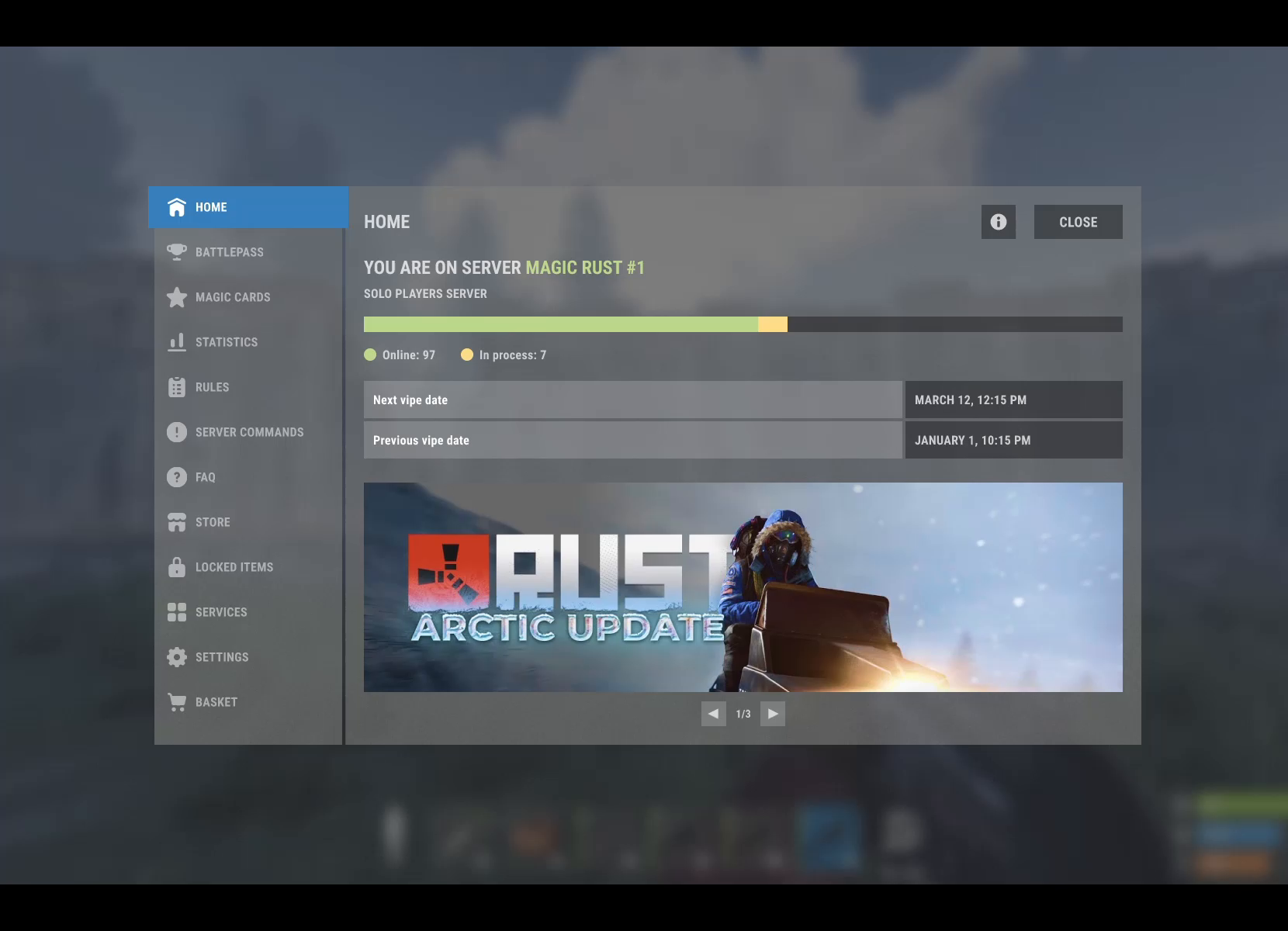Open the FAQ menu item

(x=248, y=477)
